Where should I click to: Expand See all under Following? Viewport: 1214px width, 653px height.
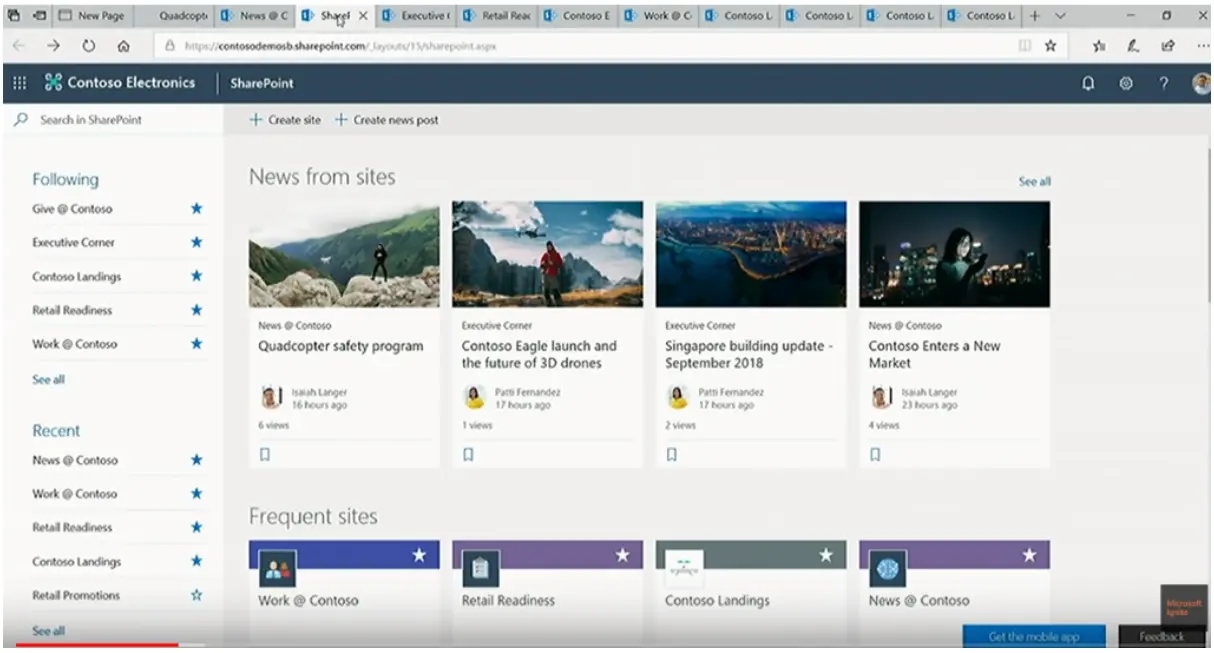click(x=48, y=380)
